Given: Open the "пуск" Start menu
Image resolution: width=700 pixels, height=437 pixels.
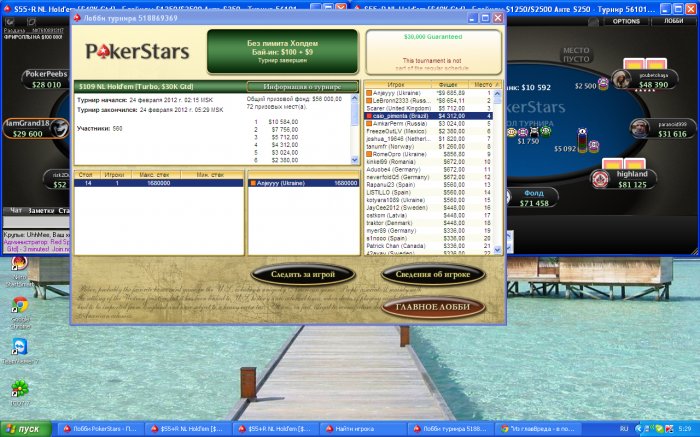Looking at the screenshot, I should (26, 429).
